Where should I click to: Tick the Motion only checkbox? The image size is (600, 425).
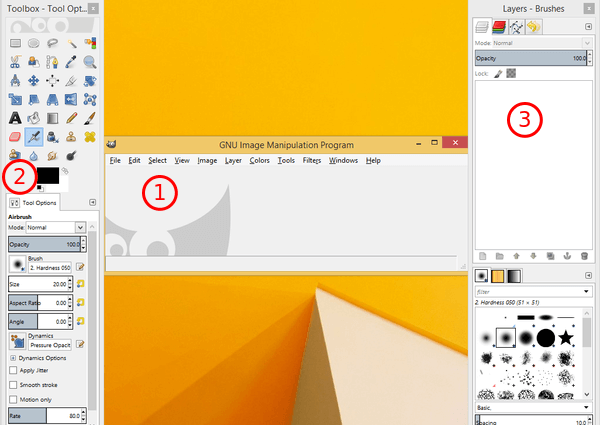[13, 399]
